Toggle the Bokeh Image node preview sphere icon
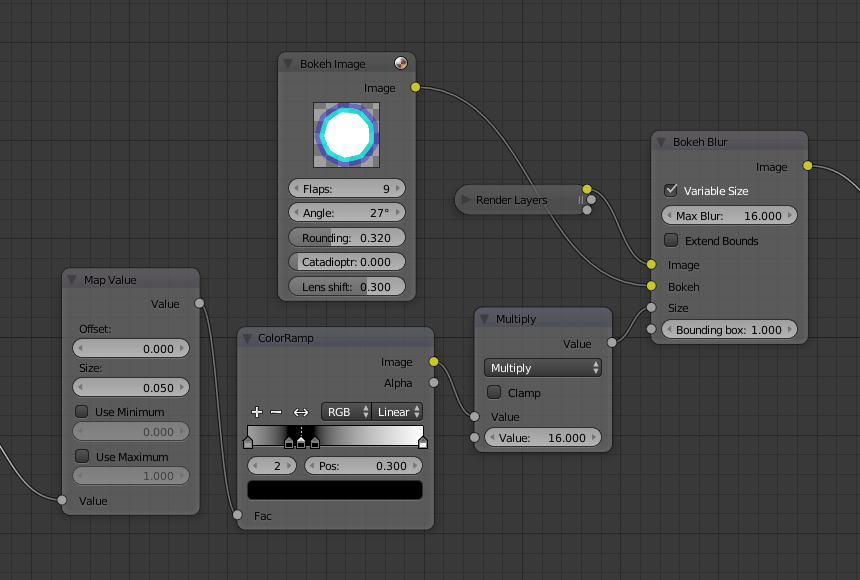 coord(401,63)
